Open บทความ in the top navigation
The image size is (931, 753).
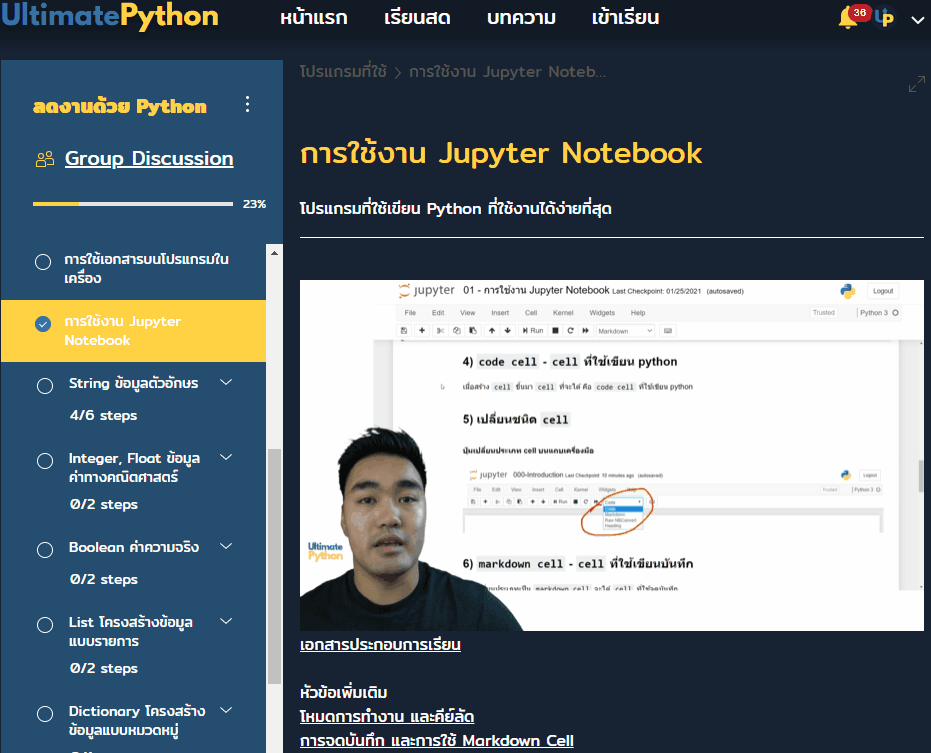[x=521, y=18]
